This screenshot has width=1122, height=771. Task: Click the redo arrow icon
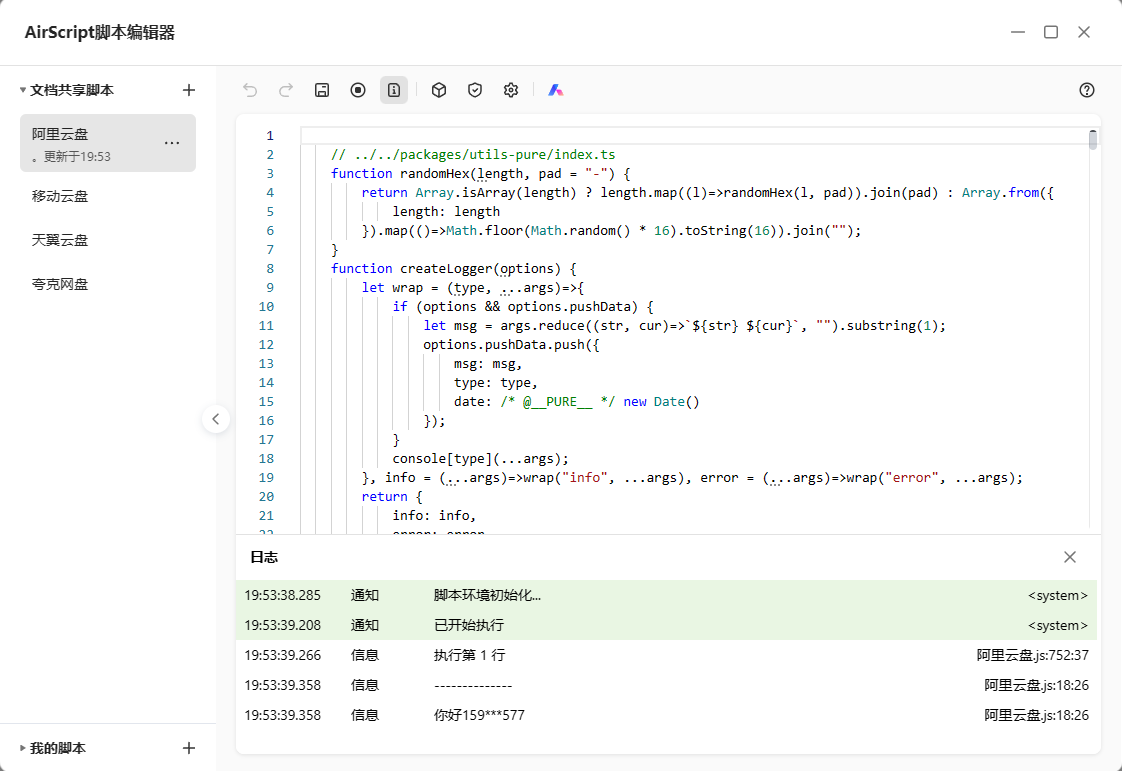[x=286, y=90]
